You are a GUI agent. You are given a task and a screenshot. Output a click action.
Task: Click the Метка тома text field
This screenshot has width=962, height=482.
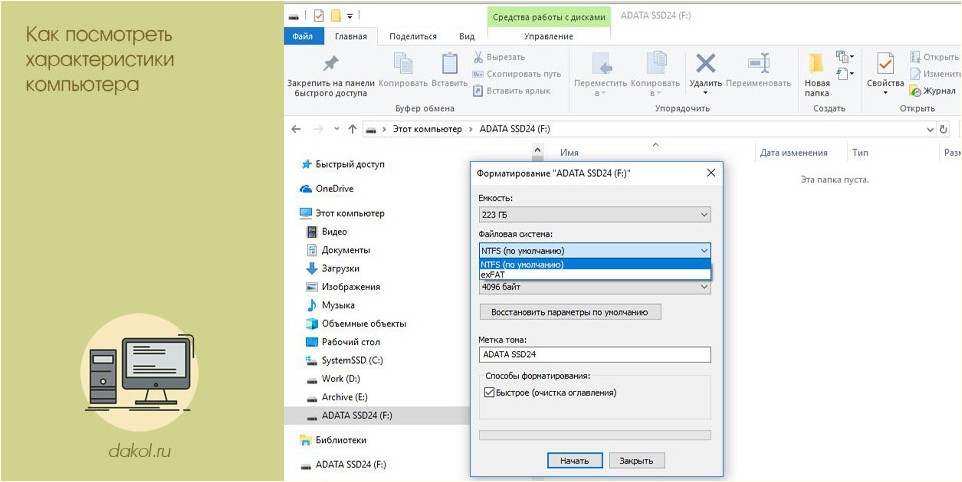(594, 354)
